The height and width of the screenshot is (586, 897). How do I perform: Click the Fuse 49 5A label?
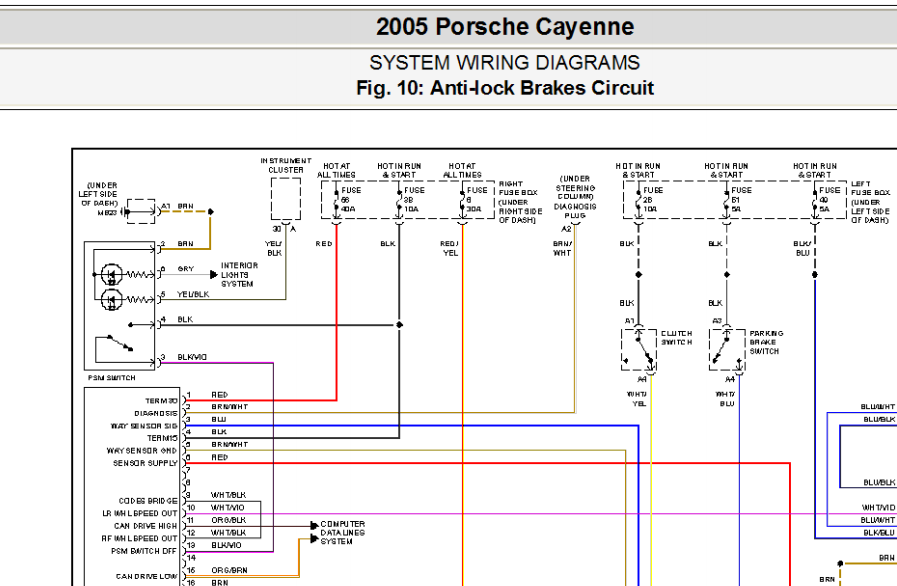829,200
